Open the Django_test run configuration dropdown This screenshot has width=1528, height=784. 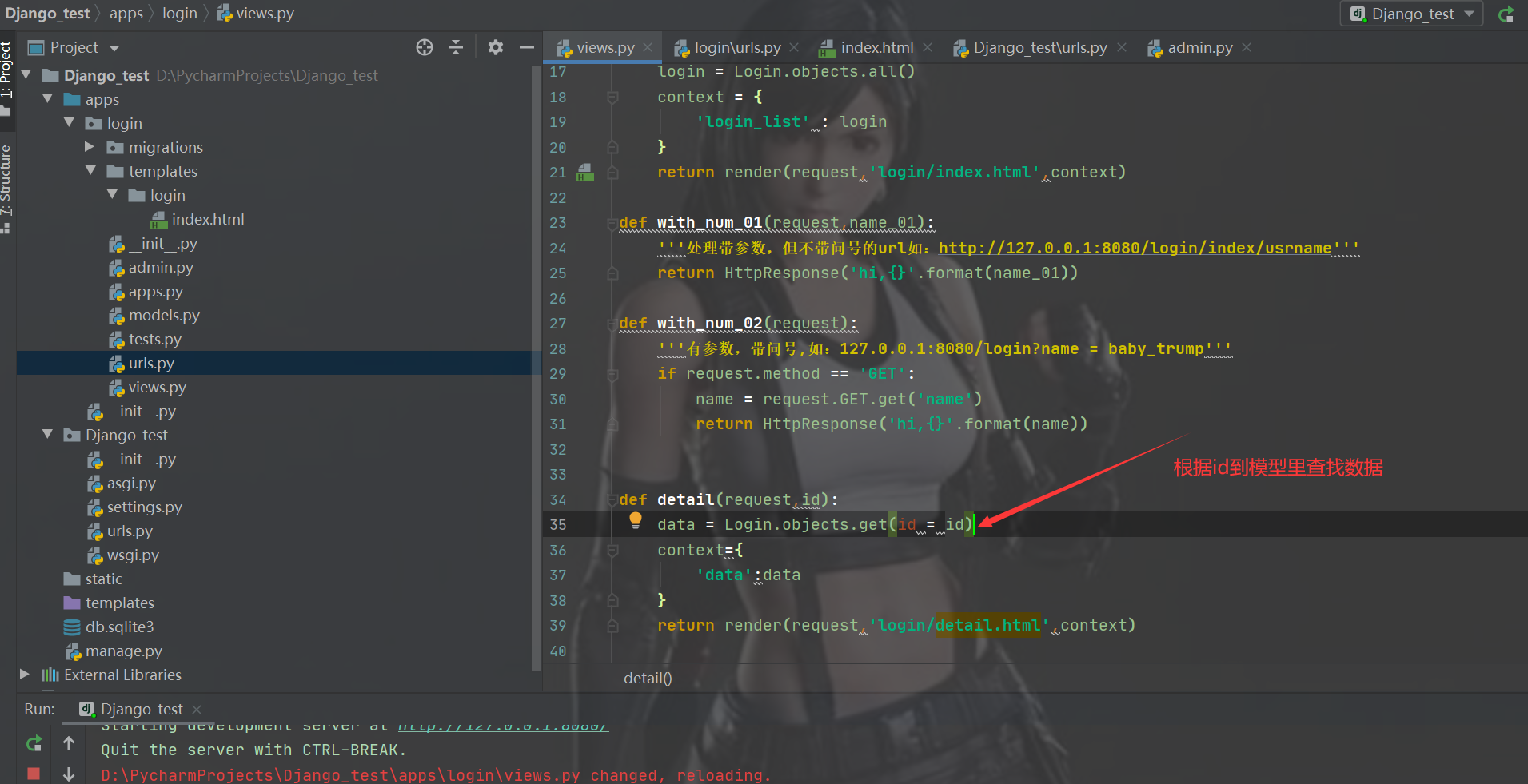coord(1412,14)
